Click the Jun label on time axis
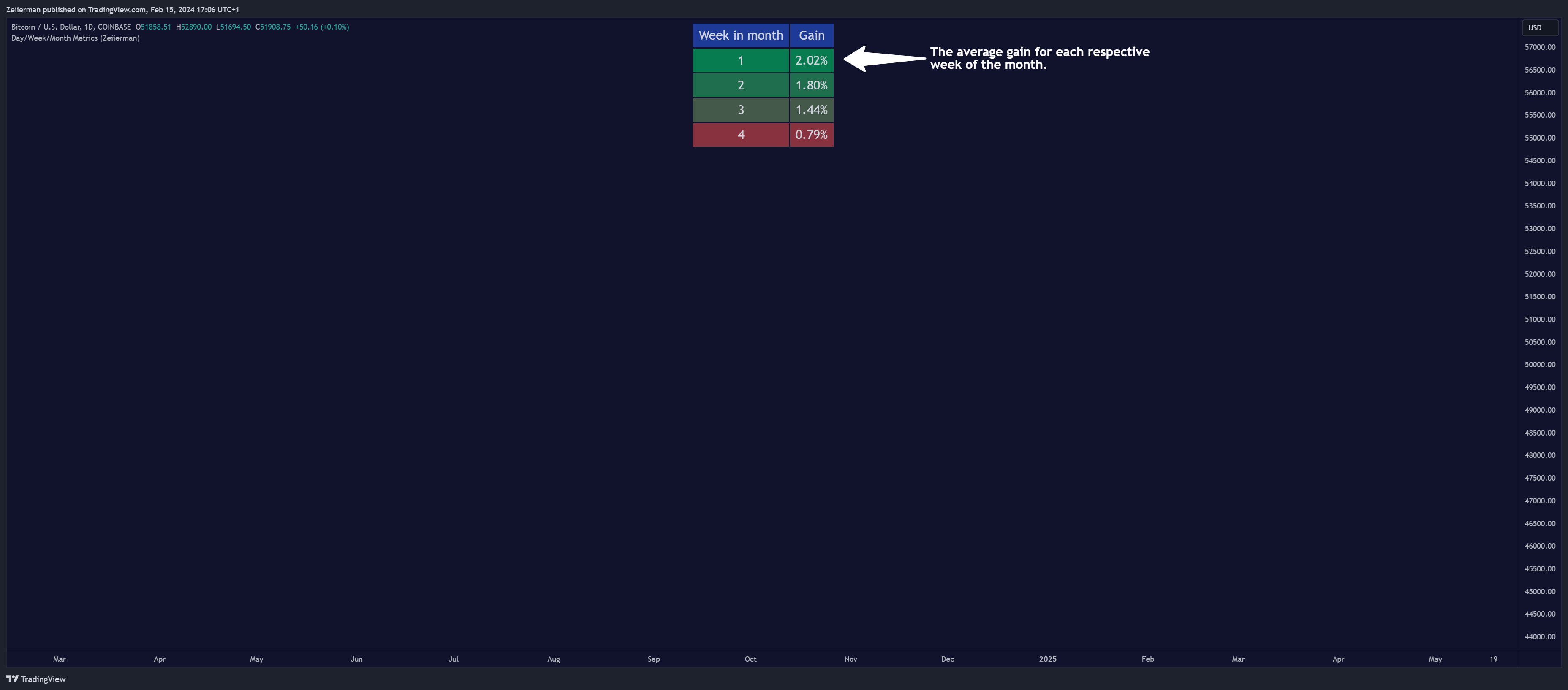1568x690 pixels. 357,659
